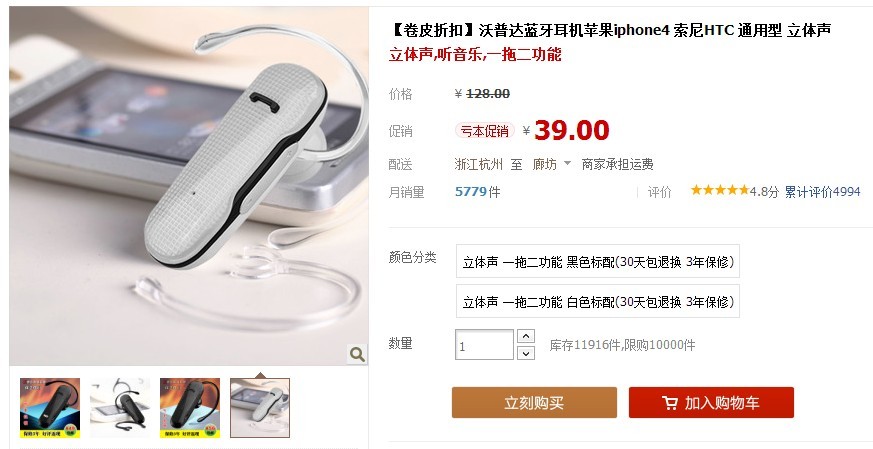Click the 加入购物车 add to cart button
The width and height of the screenshot is (873, 449).
click(711, 402)
